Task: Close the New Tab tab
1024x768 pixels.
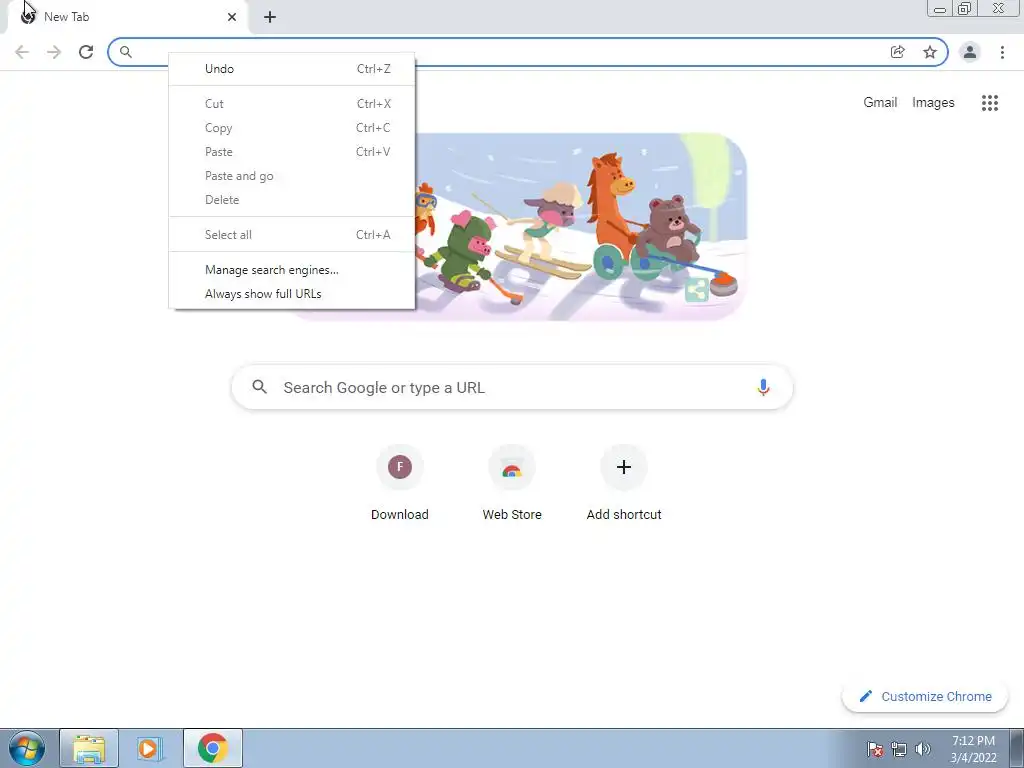Action: click(232, 17)
